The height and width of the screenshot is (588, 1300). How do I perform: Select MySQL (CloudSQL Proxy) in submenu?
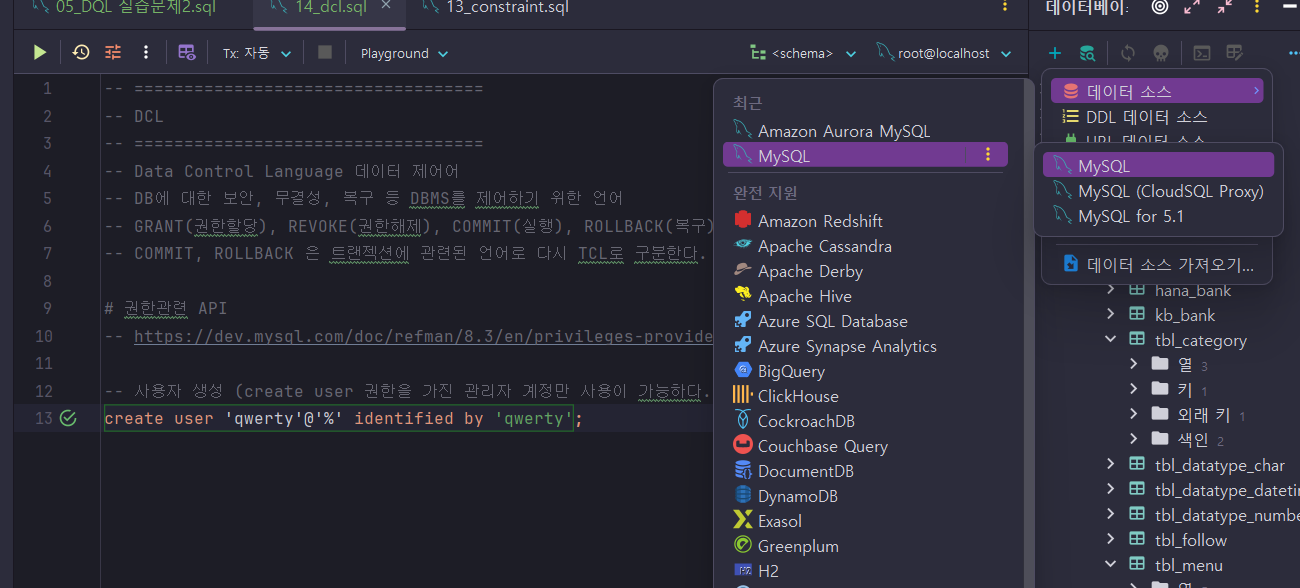point(1158,190)
